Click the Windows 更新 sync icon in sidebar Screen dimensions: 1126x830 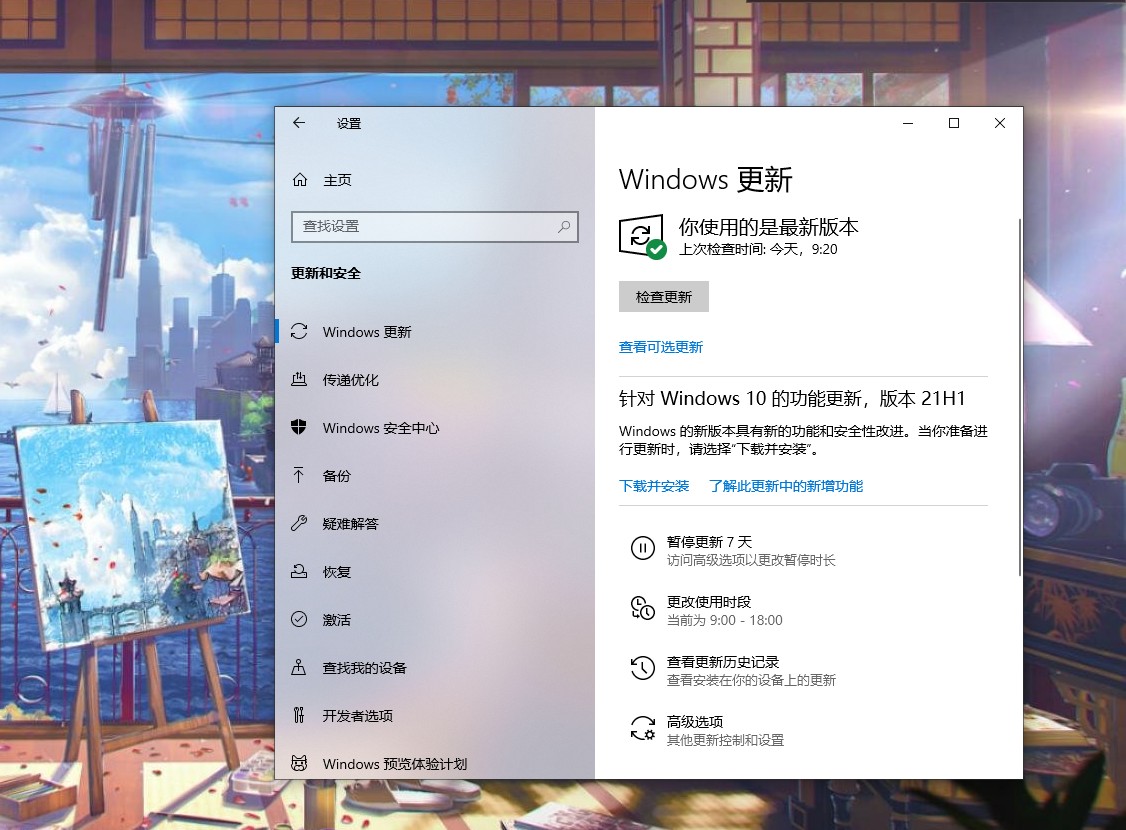click(299, 332)
